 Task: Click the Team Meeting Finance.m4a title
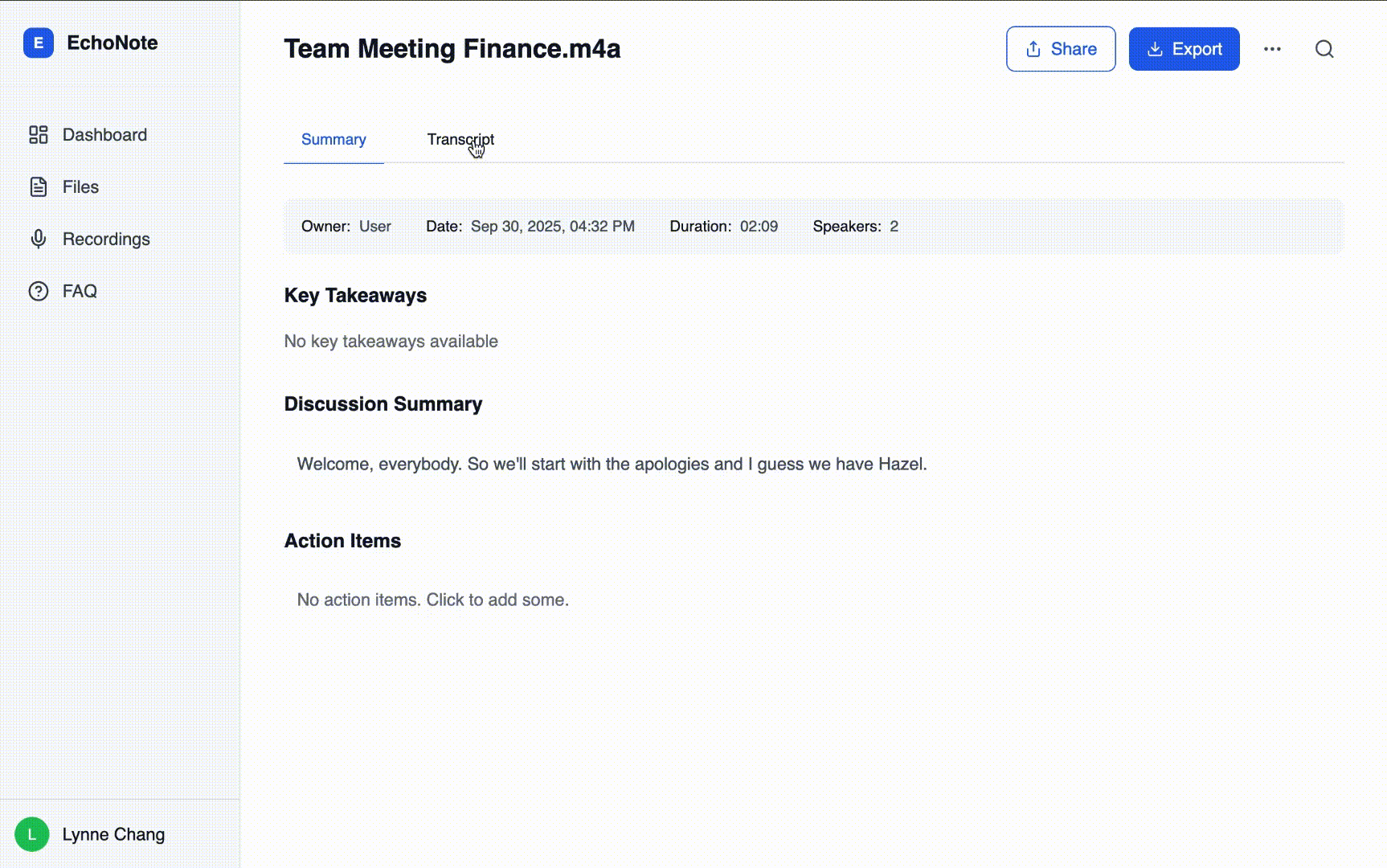pos(452,49)
